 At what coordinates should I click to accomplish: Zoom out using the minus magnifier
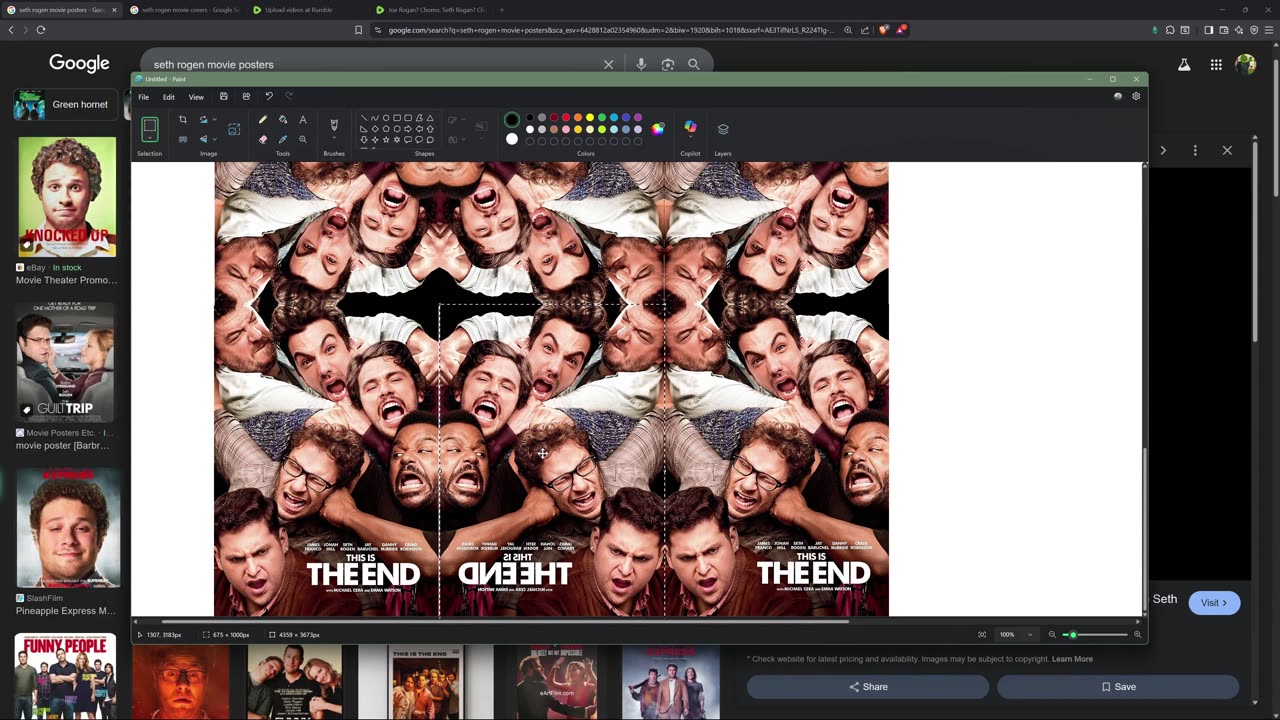1052,634
